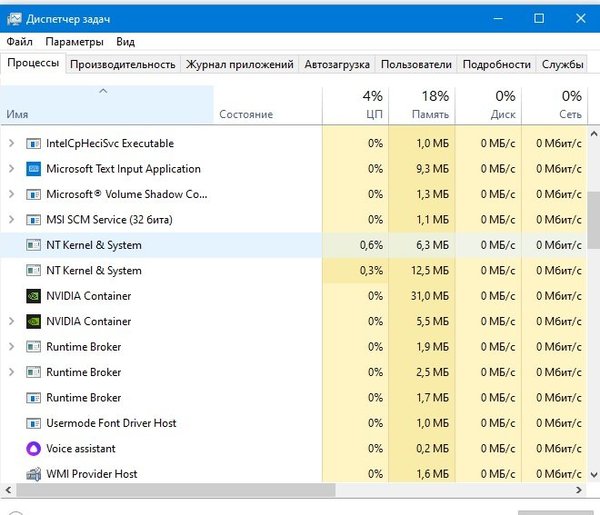
Task: Switch to the Автозагрузка tab
Action: pyautogui.click(x=337, y=64)
